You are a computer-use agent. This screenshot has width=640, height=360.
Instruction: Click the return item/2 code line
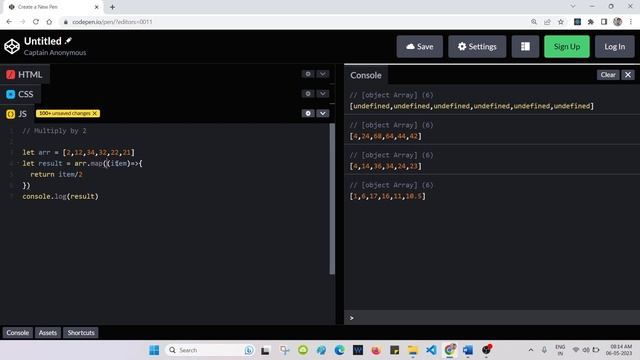(56, 174)
